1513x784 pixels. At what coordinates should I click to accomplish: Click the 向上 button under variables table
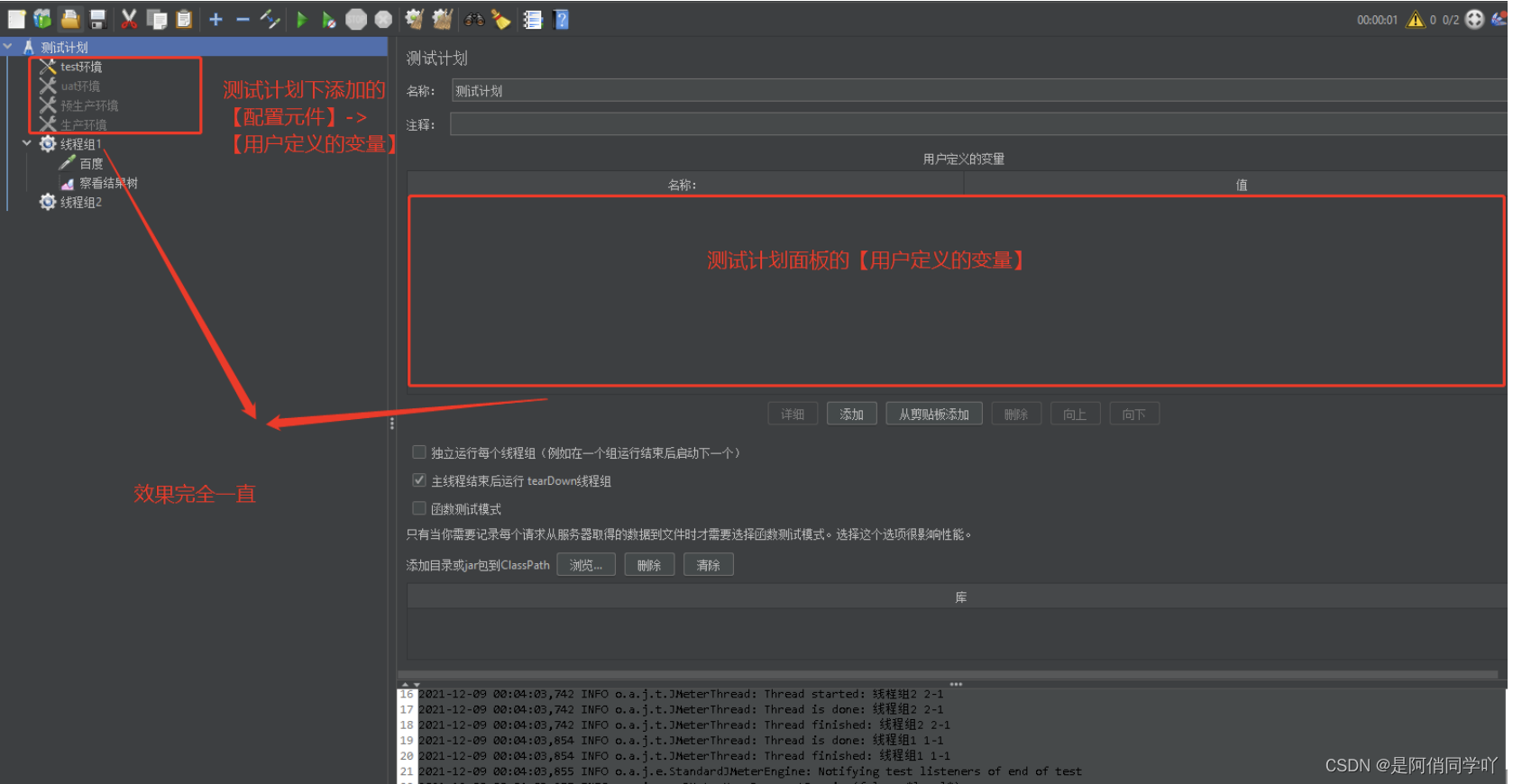click(x=1075, y=414)
